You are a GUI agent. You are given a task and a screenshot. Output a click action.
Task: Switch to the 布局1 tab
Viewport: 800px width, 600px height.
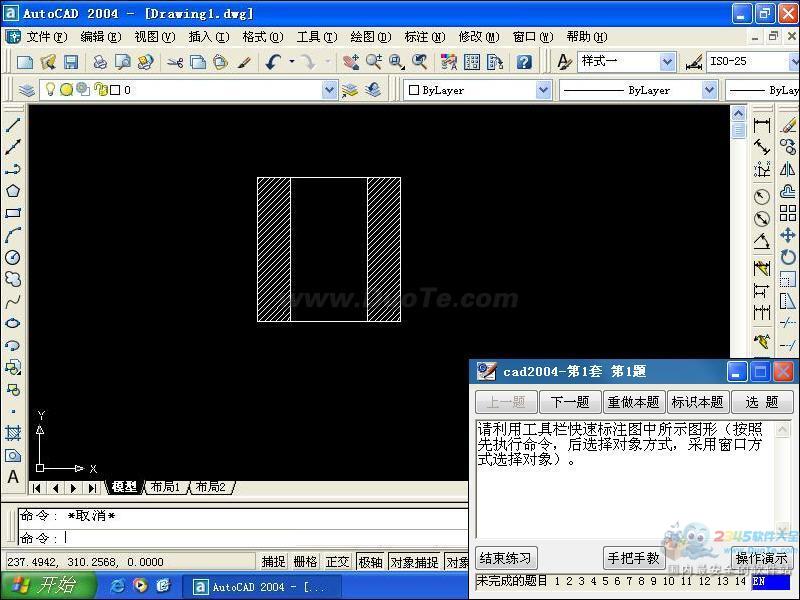tap(165, 487)
